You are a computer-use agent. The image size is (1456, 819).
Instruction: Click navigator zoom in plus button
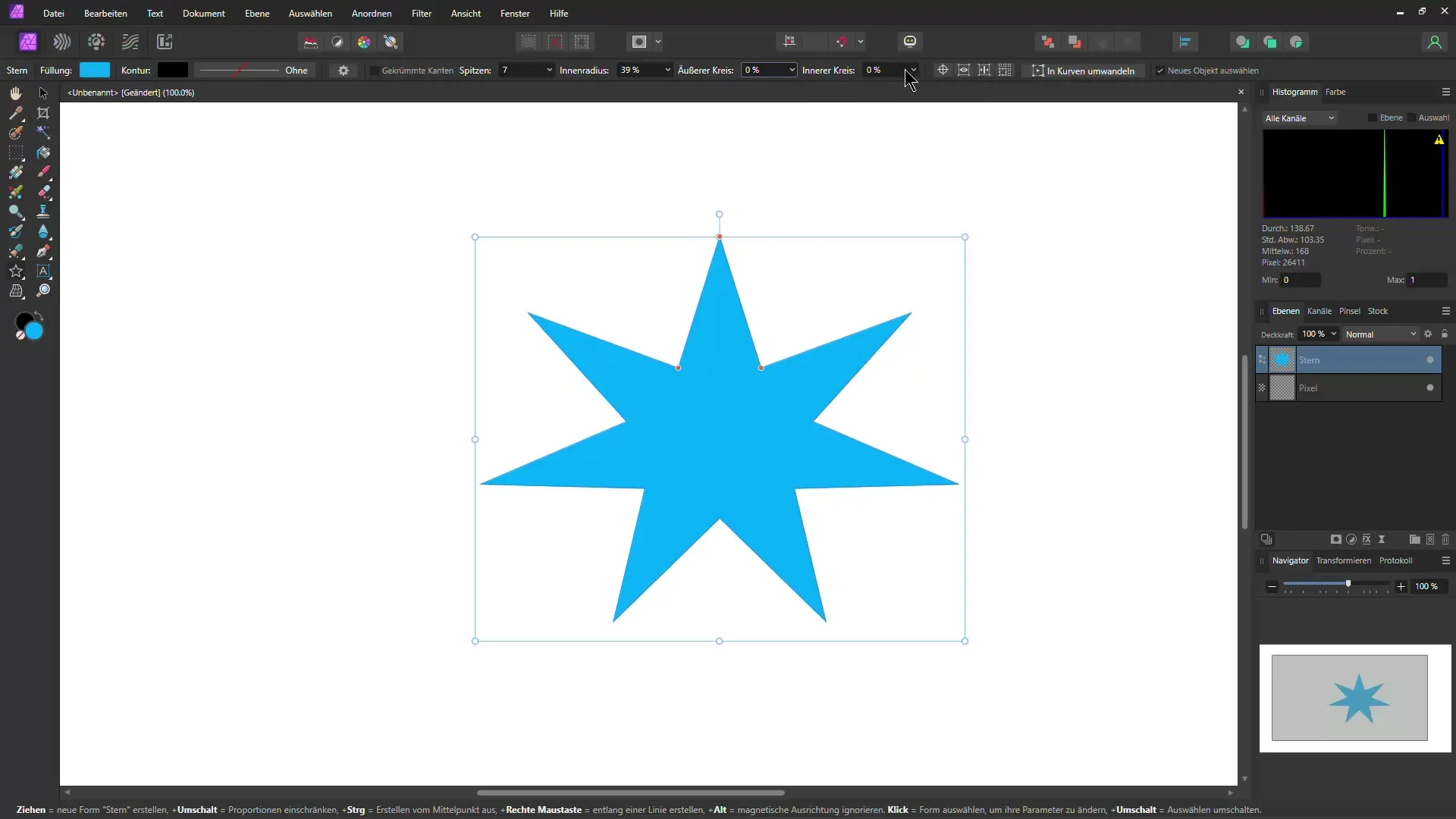[x=1401, y=586]
